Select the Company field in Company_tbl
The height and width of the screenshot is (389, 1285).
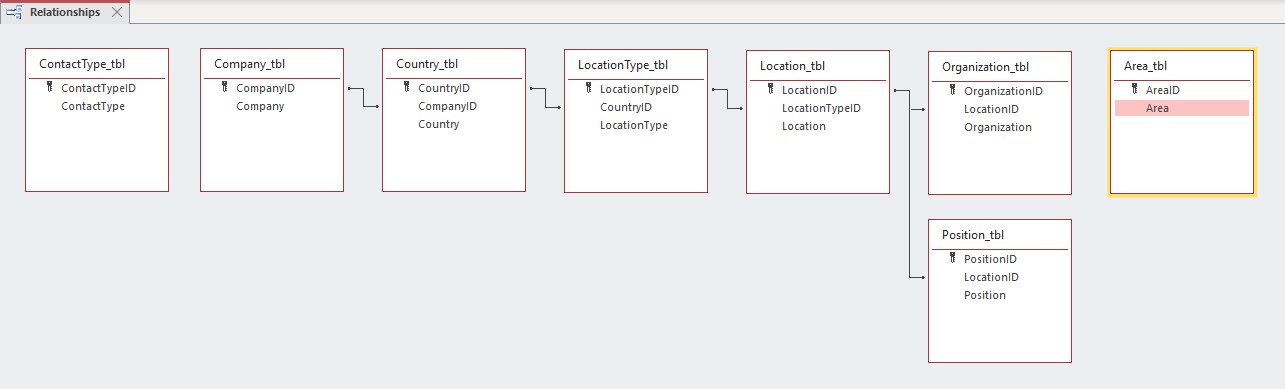coord(260,106)
